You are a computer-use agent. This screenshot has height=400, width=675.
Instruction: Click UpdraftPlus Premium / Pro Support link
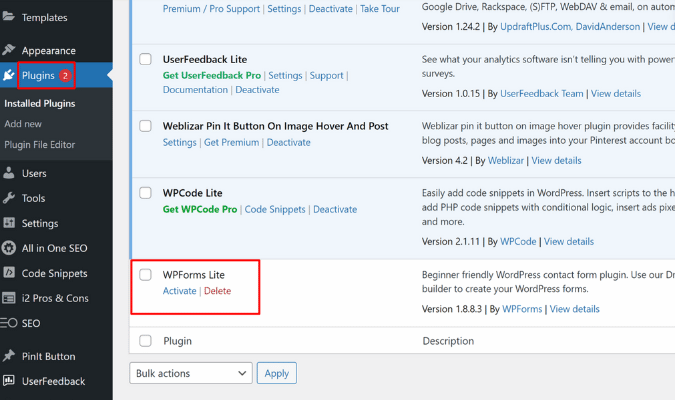point(211,9)
